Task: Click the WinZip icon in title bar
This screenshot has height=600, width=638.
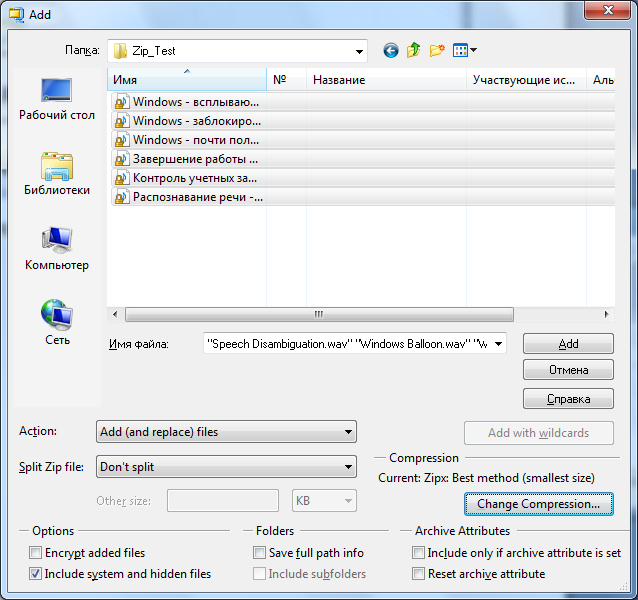Action: point(16,15)
